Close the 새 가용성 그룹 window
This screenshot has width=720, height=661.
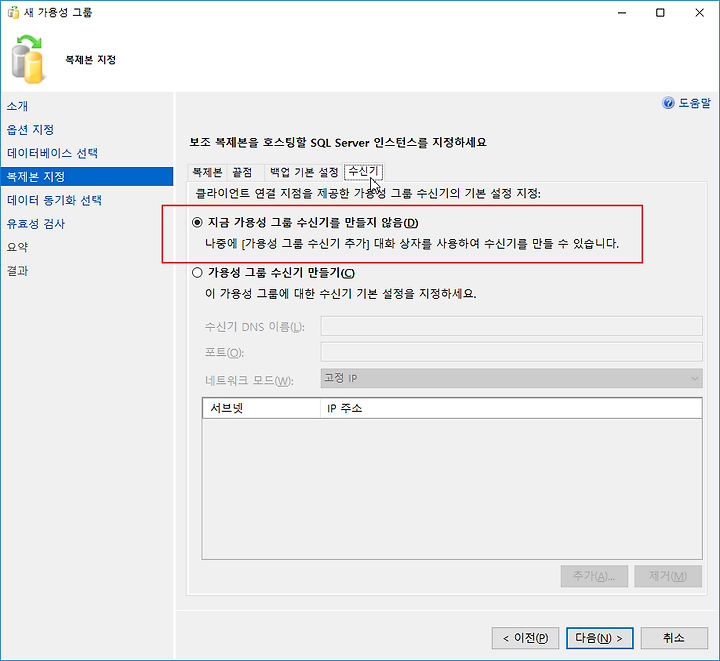[699, 12]
